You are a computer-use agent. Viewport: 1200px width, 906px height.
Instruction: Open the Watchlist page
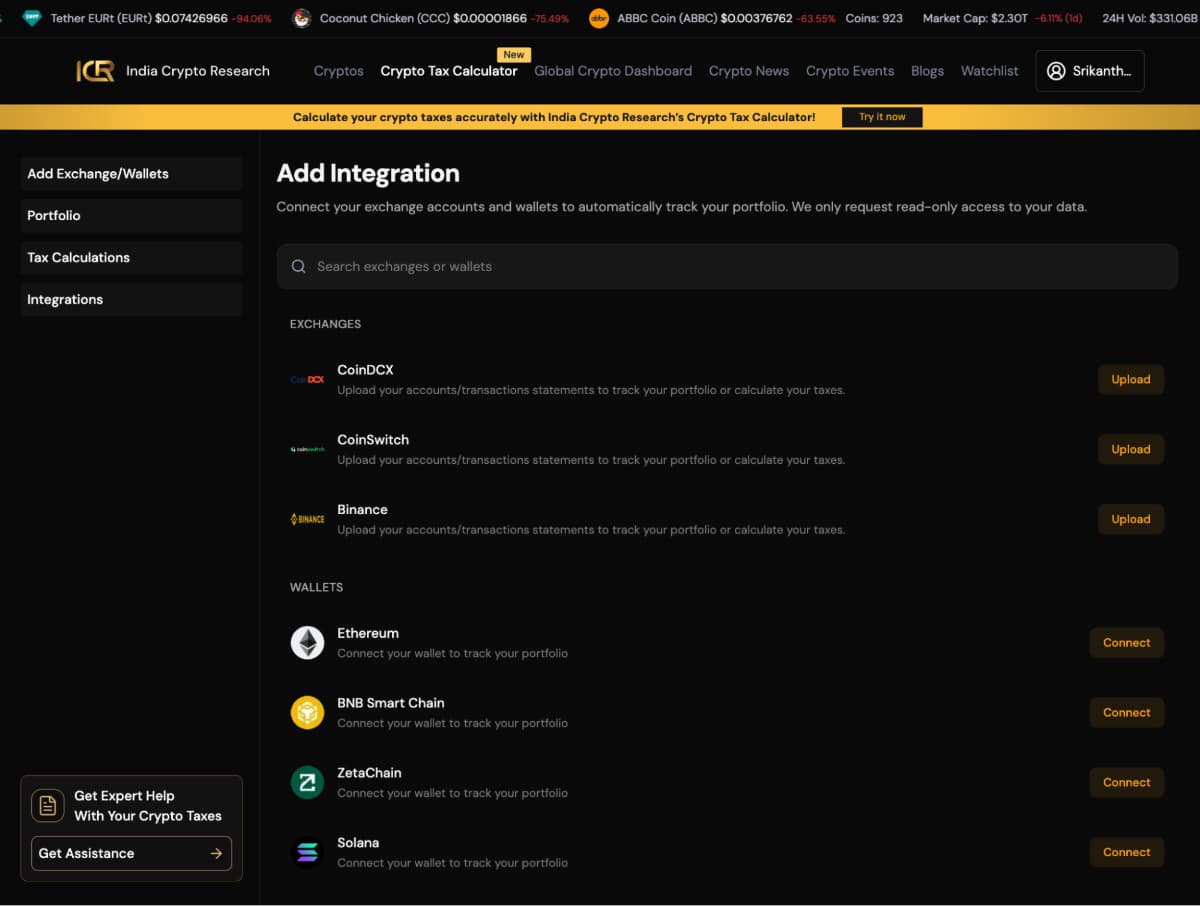(x=989, y=71)
